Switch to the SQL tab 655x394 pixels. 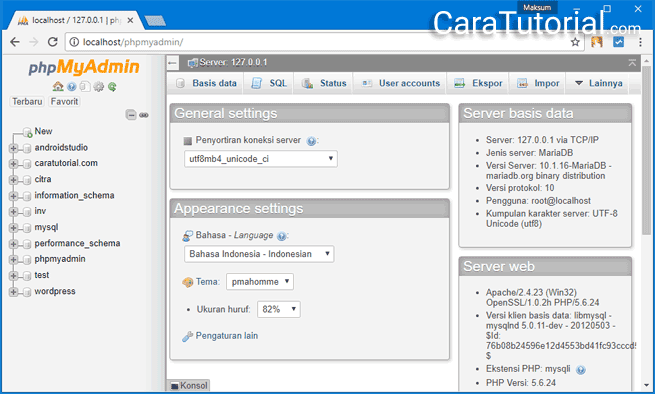[269, 83]
